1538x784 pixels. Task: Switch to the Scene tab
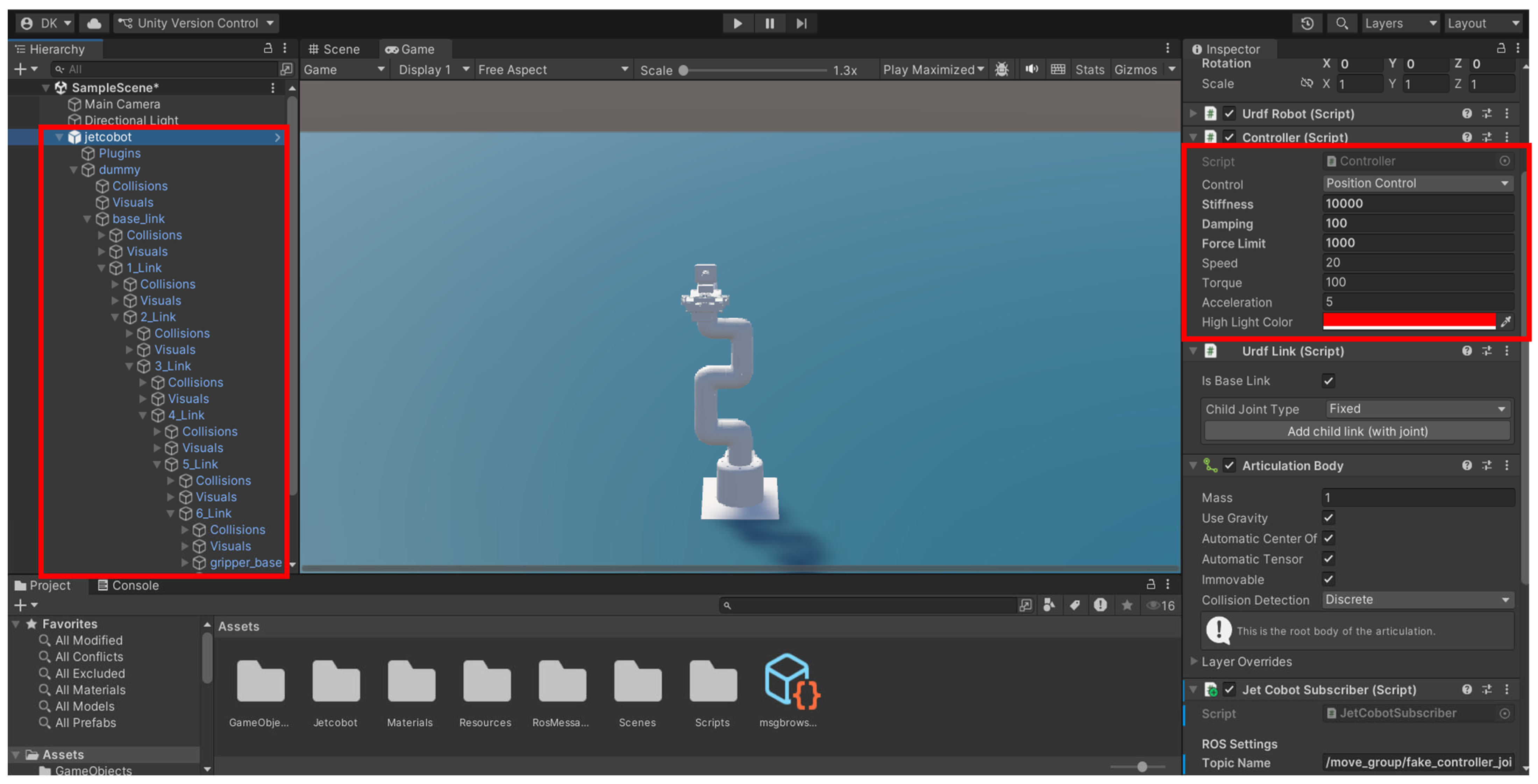334,50
